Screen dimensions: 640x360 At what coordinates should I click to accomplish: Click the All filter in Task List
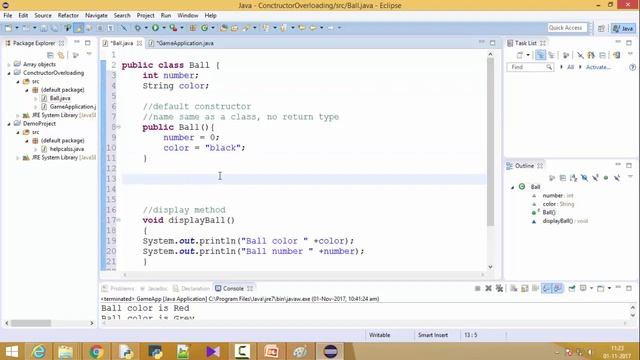[570, 67]
